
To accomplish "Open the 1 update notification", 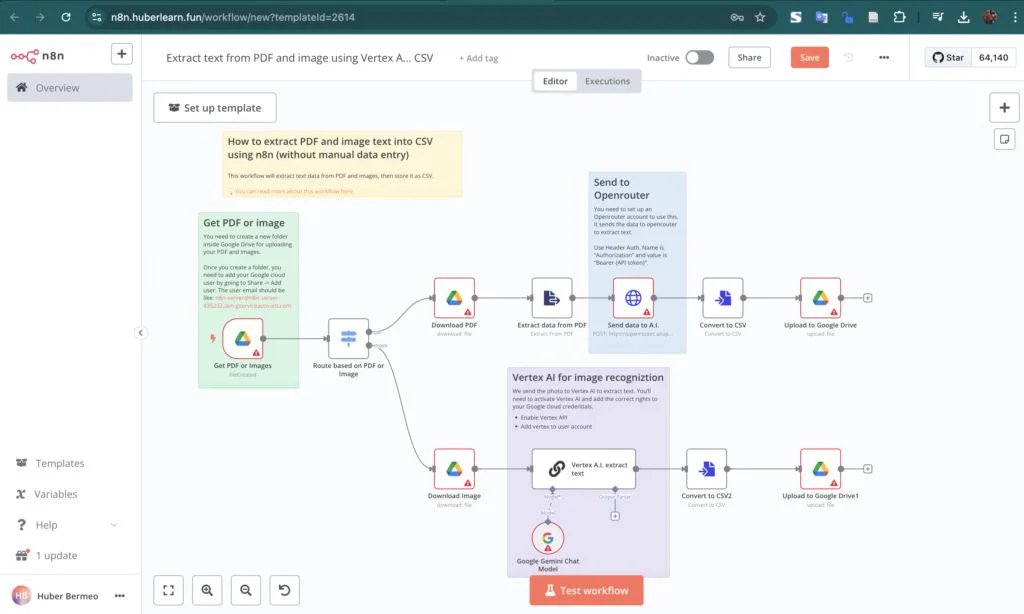I will click(x=67, y=555).
